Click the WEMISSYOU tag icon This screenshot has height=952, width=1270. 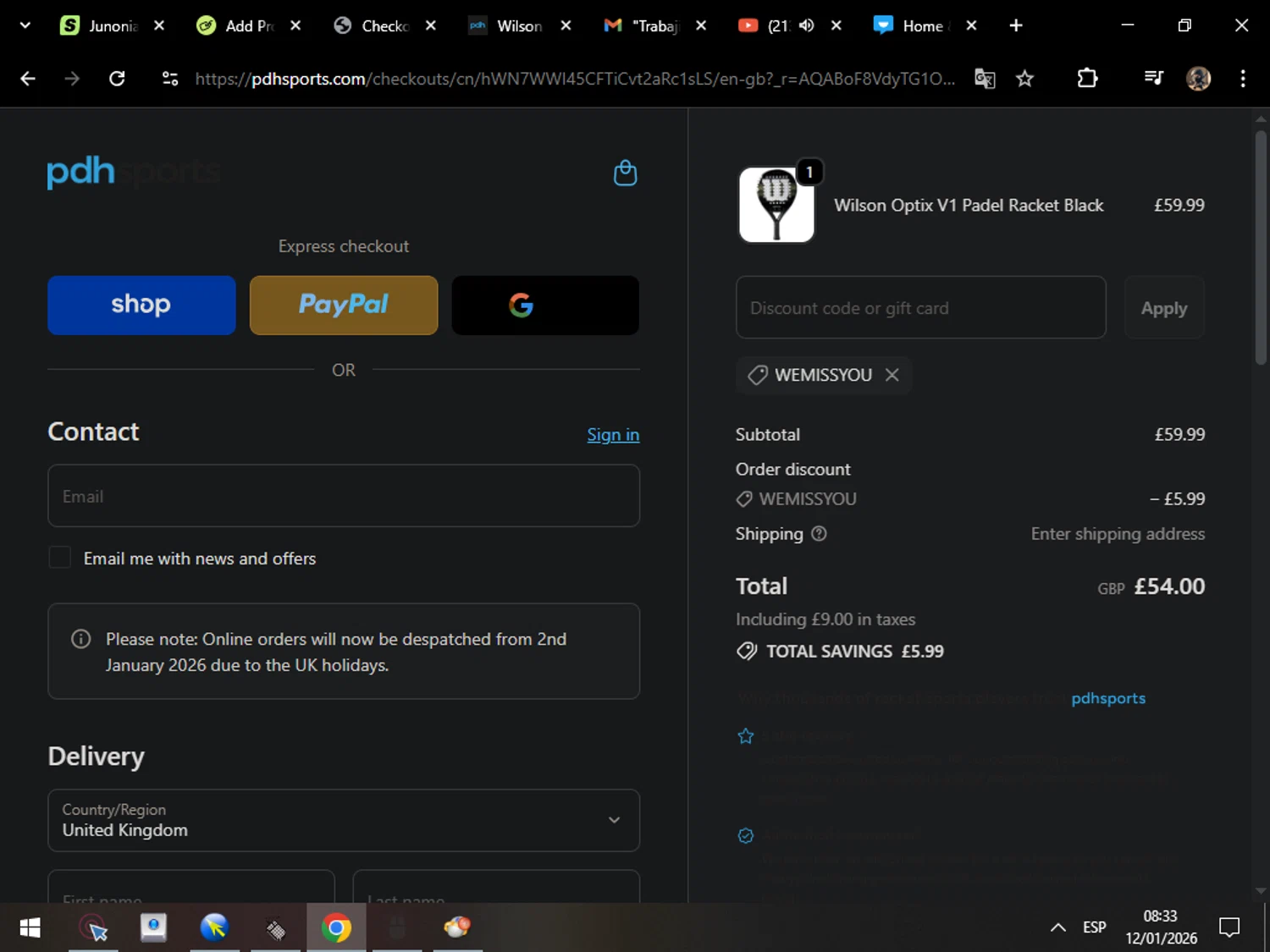coord(757,375)
